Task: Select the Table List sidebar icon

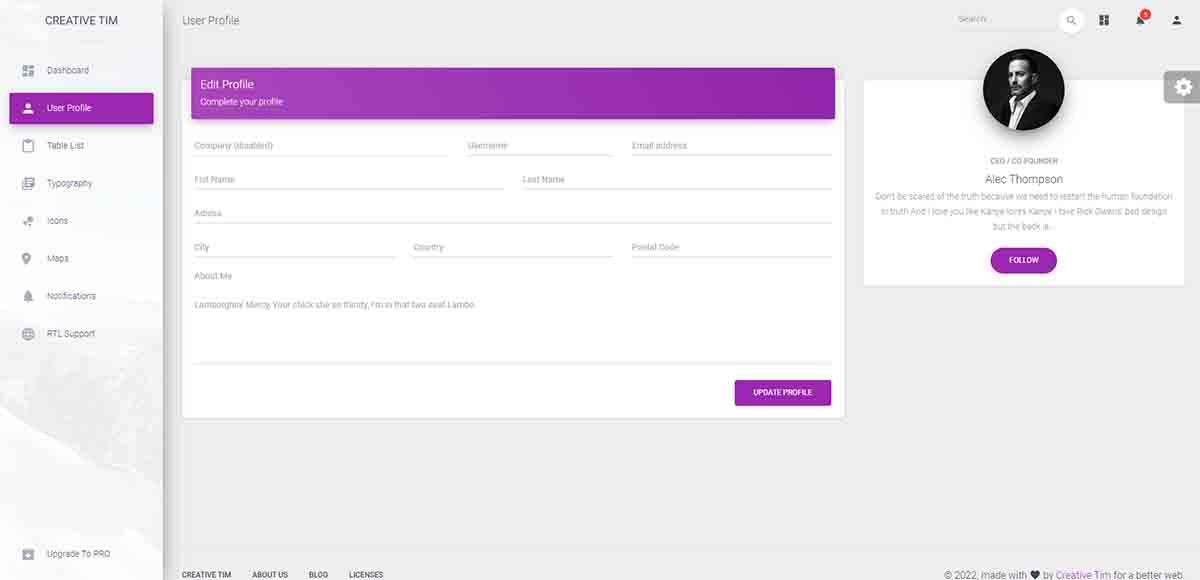Action: tap(27, 145)
